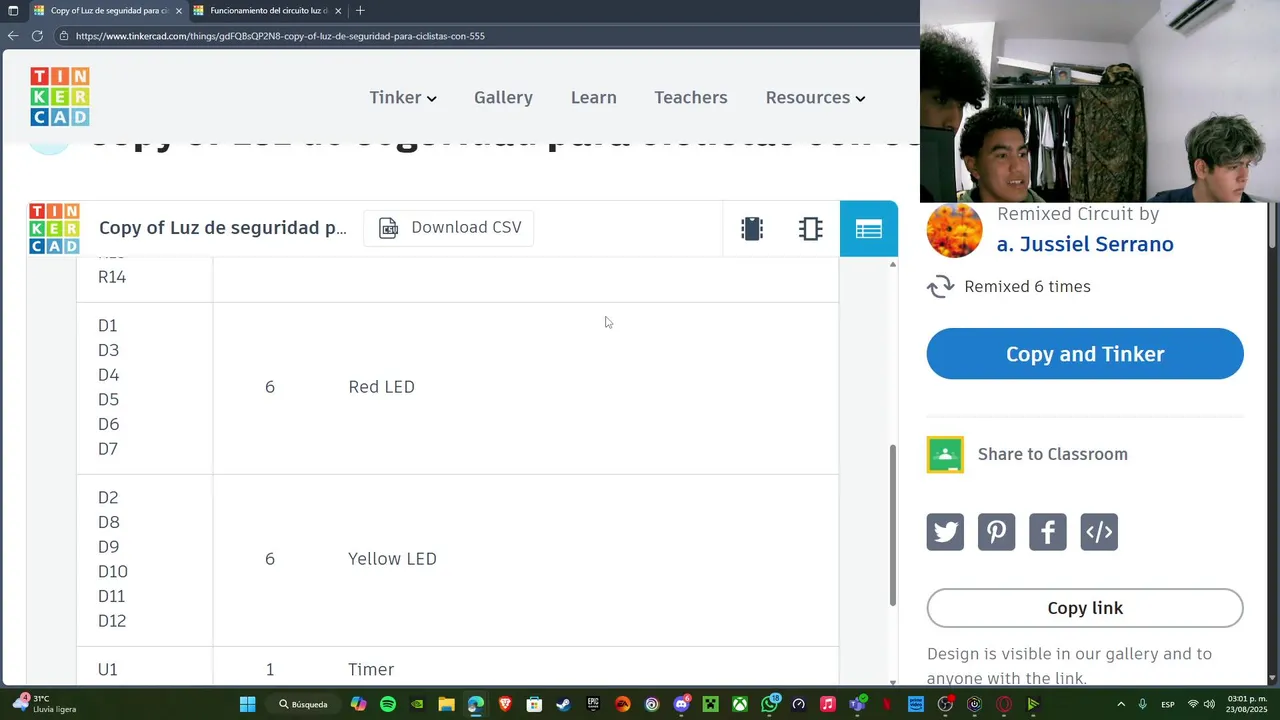Click the Copy link button
The image size is (1280, 720).
pyautogui.click(x=1085, y=608)
